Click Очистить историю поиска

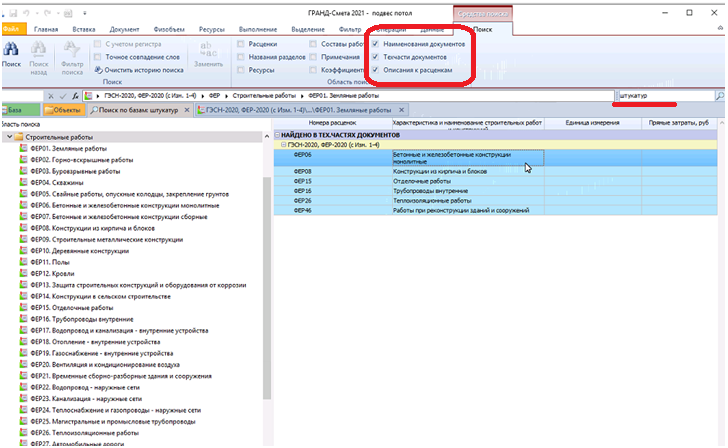click(x=139, y=70)
